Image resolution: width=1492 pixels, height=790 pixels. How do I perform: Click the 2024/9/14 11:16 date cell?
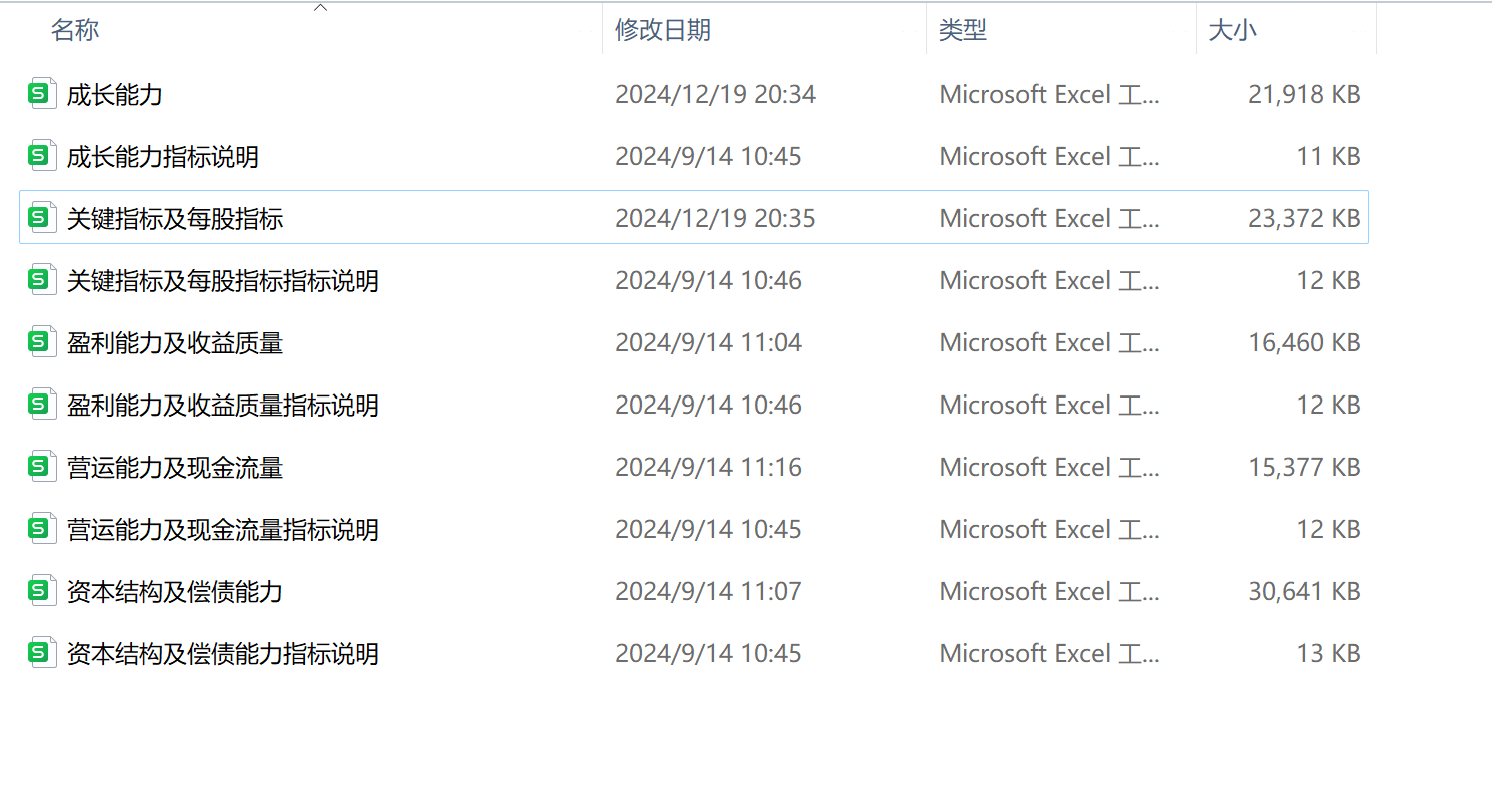[x=708, y=467]
